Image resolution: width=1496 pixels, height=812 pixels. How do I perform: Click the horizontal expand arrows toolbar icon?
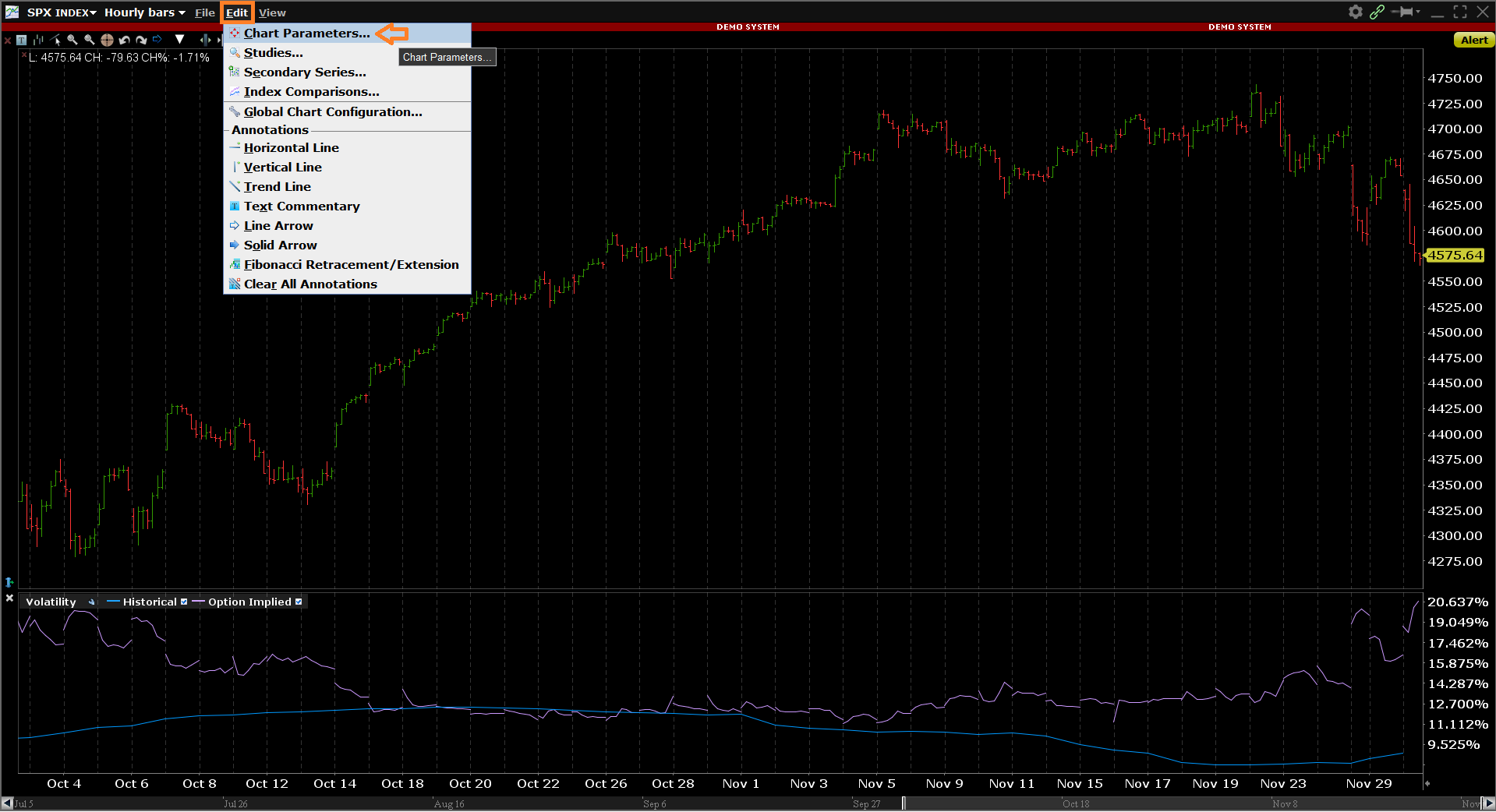point(205,39)
